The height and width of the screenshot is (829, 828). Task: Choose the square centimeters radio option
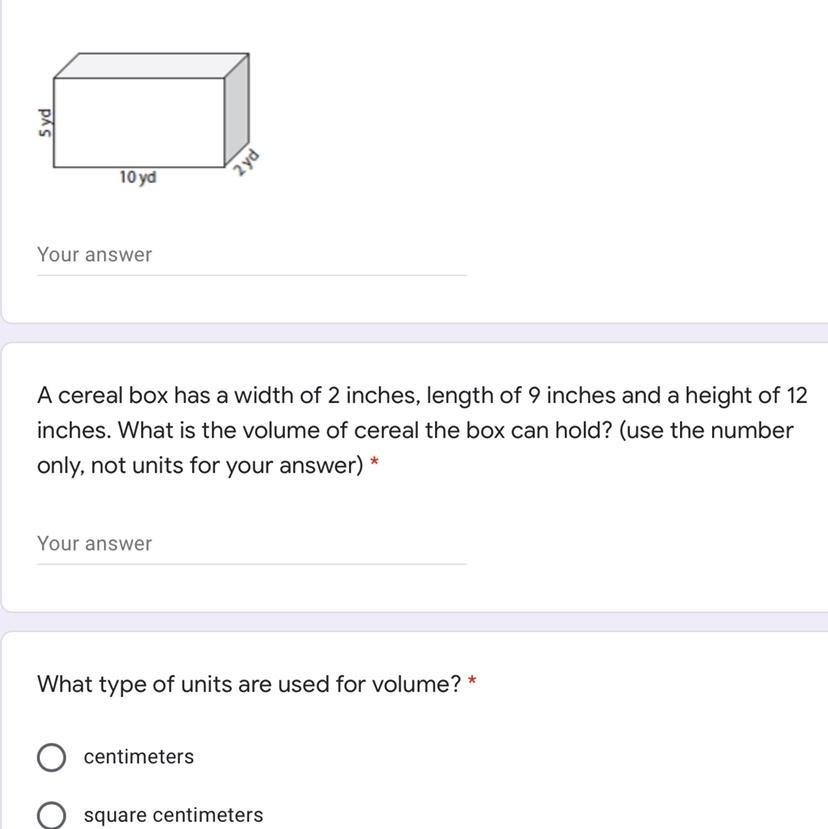coord(52,815)
